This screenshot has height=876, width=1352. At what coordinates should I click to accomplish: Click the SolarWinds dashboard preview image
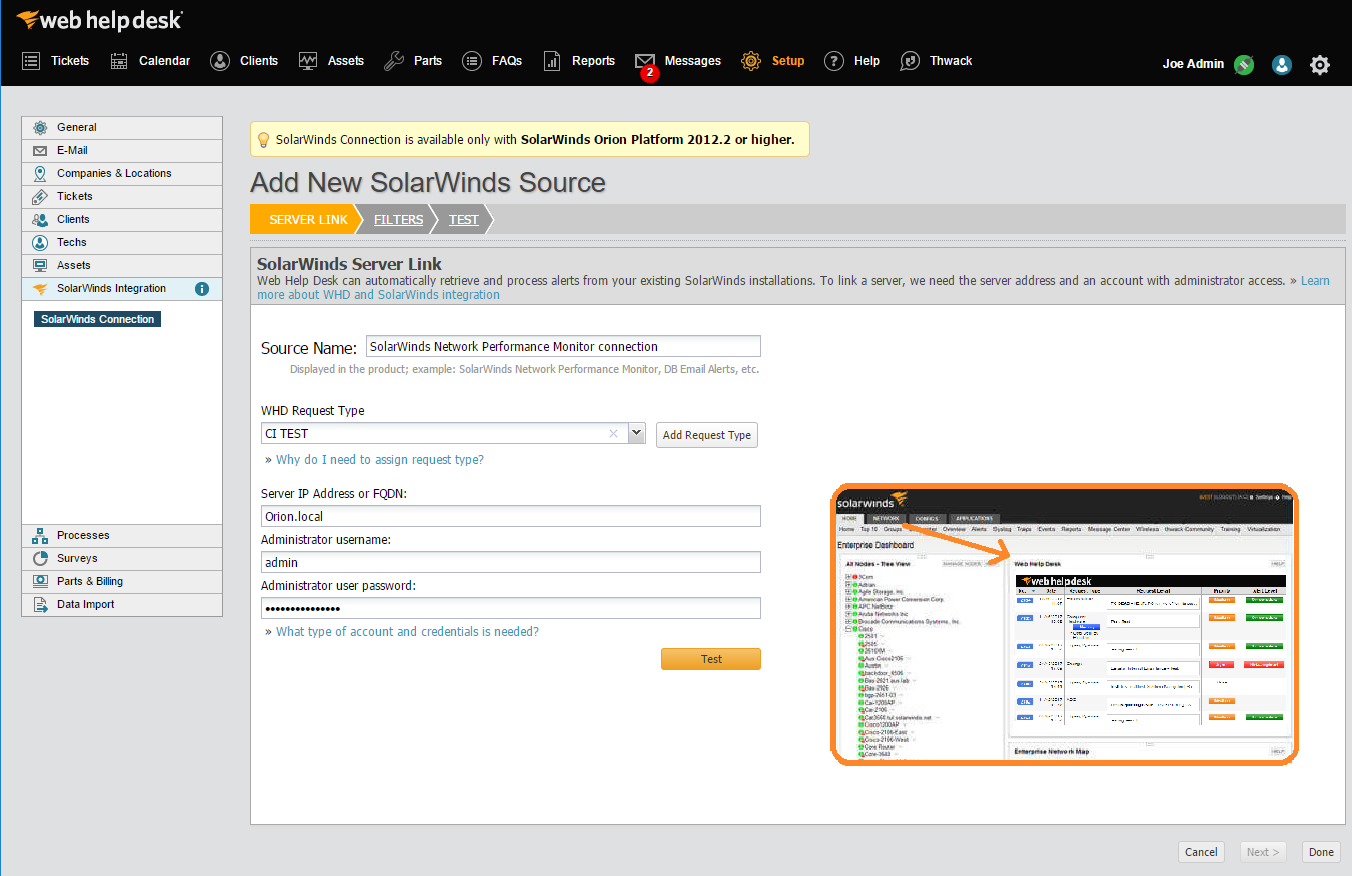[x=1064, y=625]
